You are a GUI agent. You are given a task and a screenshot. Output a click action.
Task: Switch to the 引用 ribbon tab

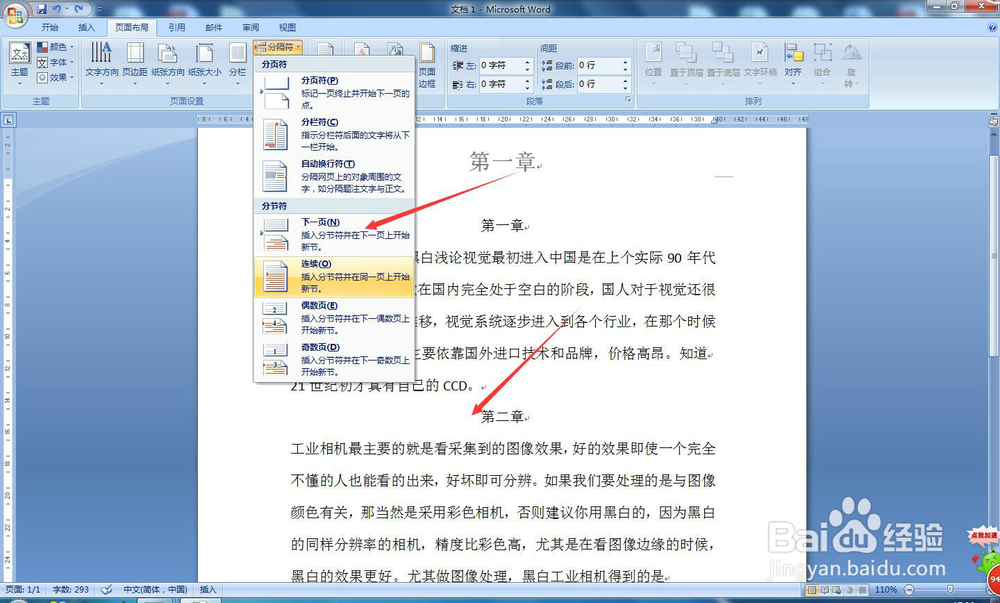pyautogui.click(x=176, y=27)
